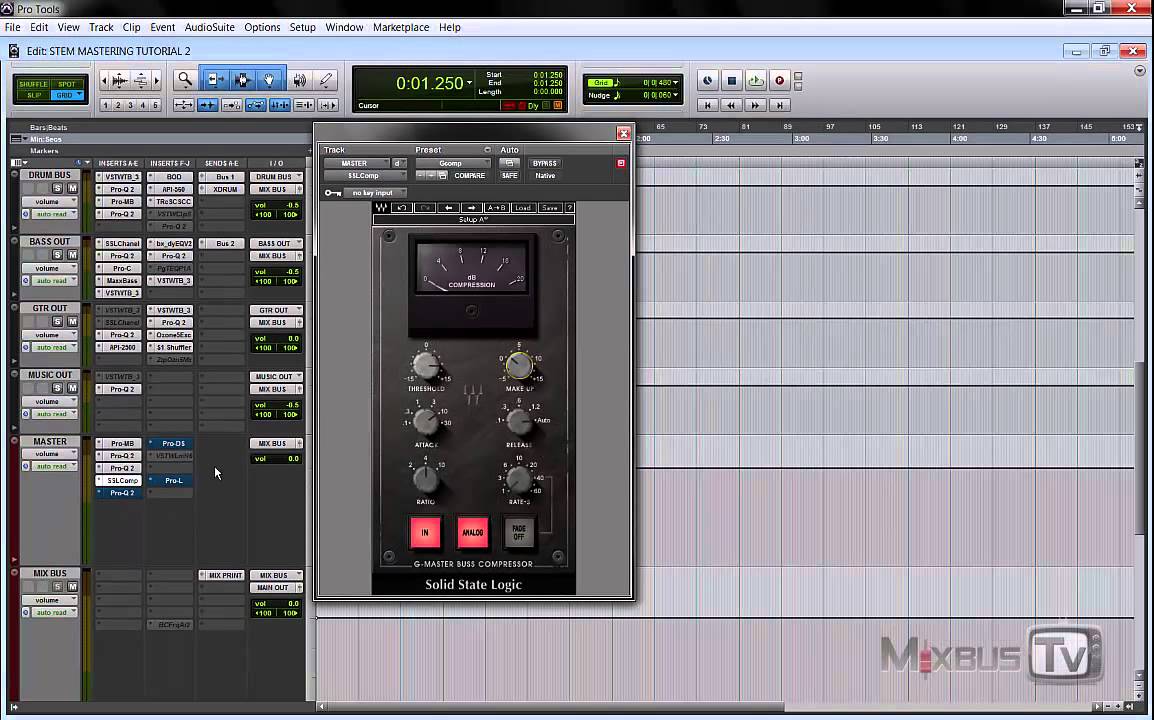Image resolution: width=1154 pixels, height=720 pixels.
Task: Open MASTER auto read automation dropdown
Action: tap(53, 466)
